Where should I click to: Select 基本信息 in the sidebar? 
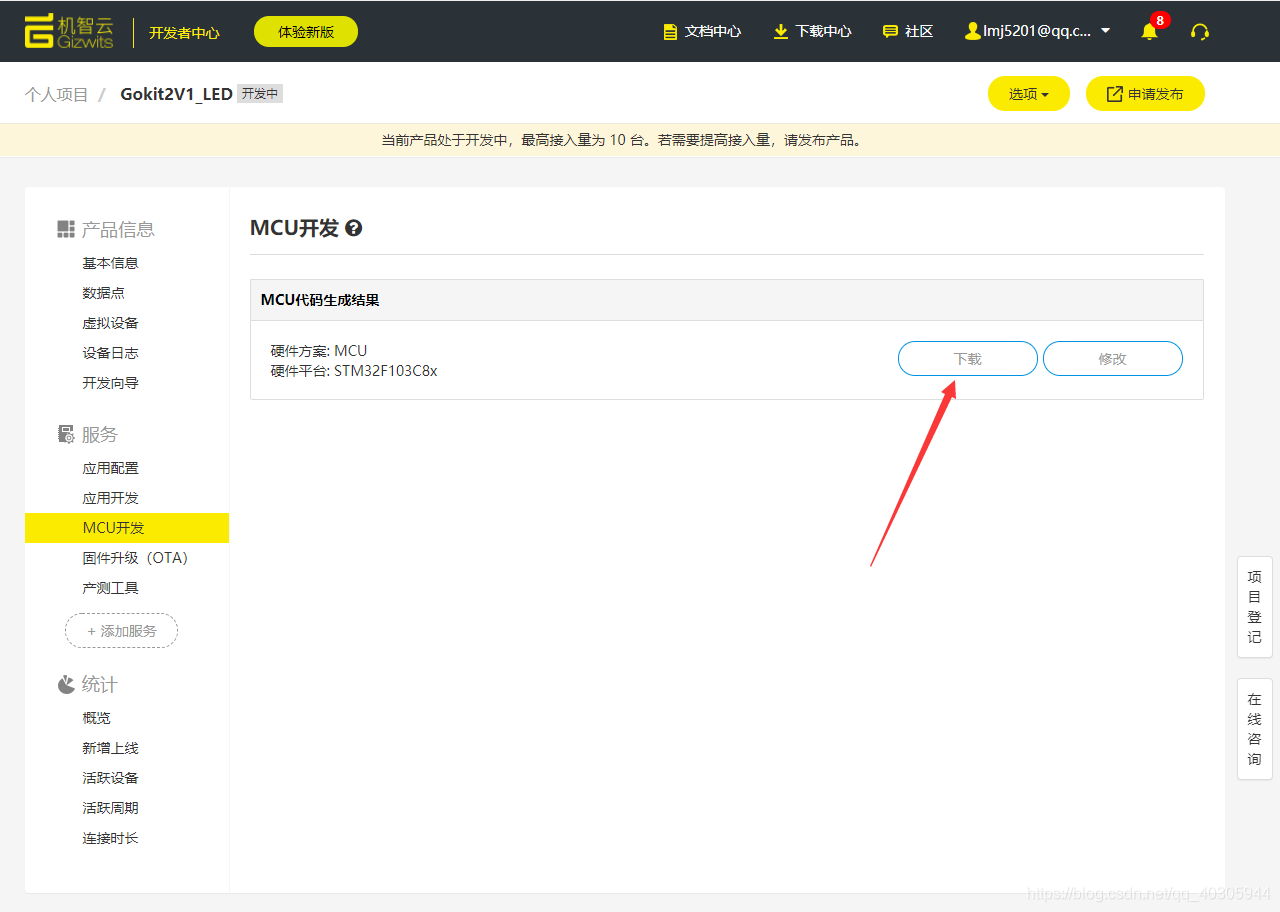tap(110, 263)
